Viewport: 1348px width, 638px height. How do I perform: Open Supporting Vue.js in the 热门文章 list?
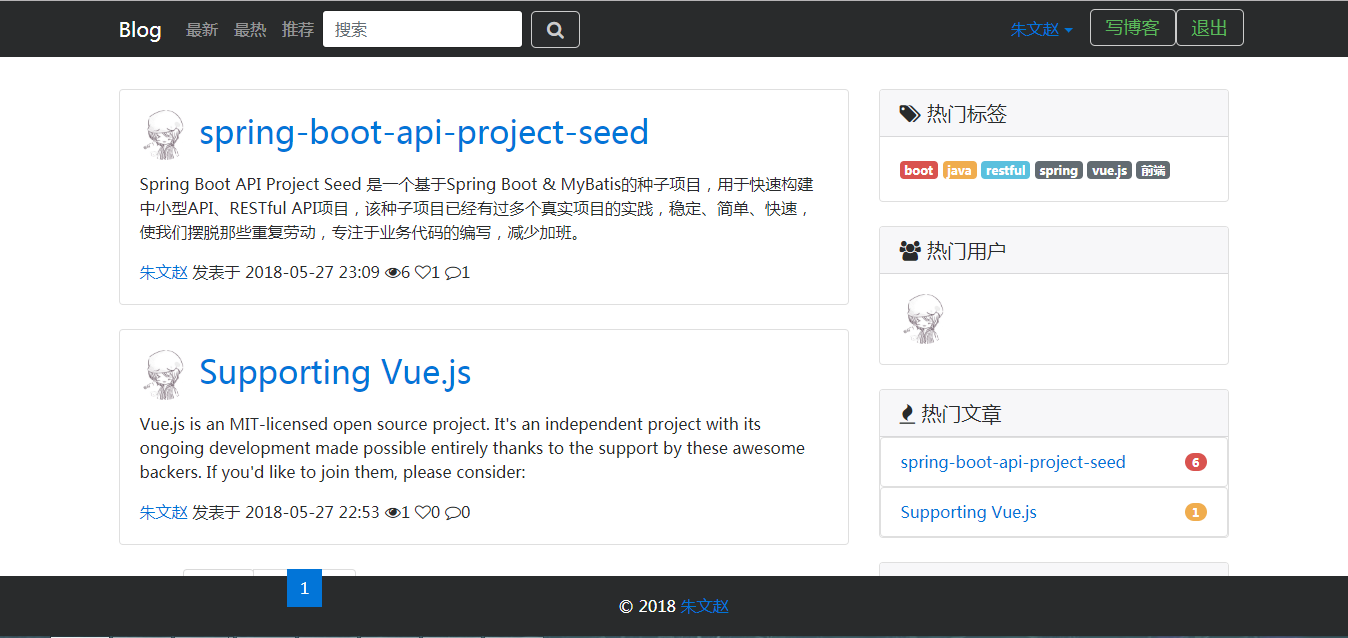[968, 512]
